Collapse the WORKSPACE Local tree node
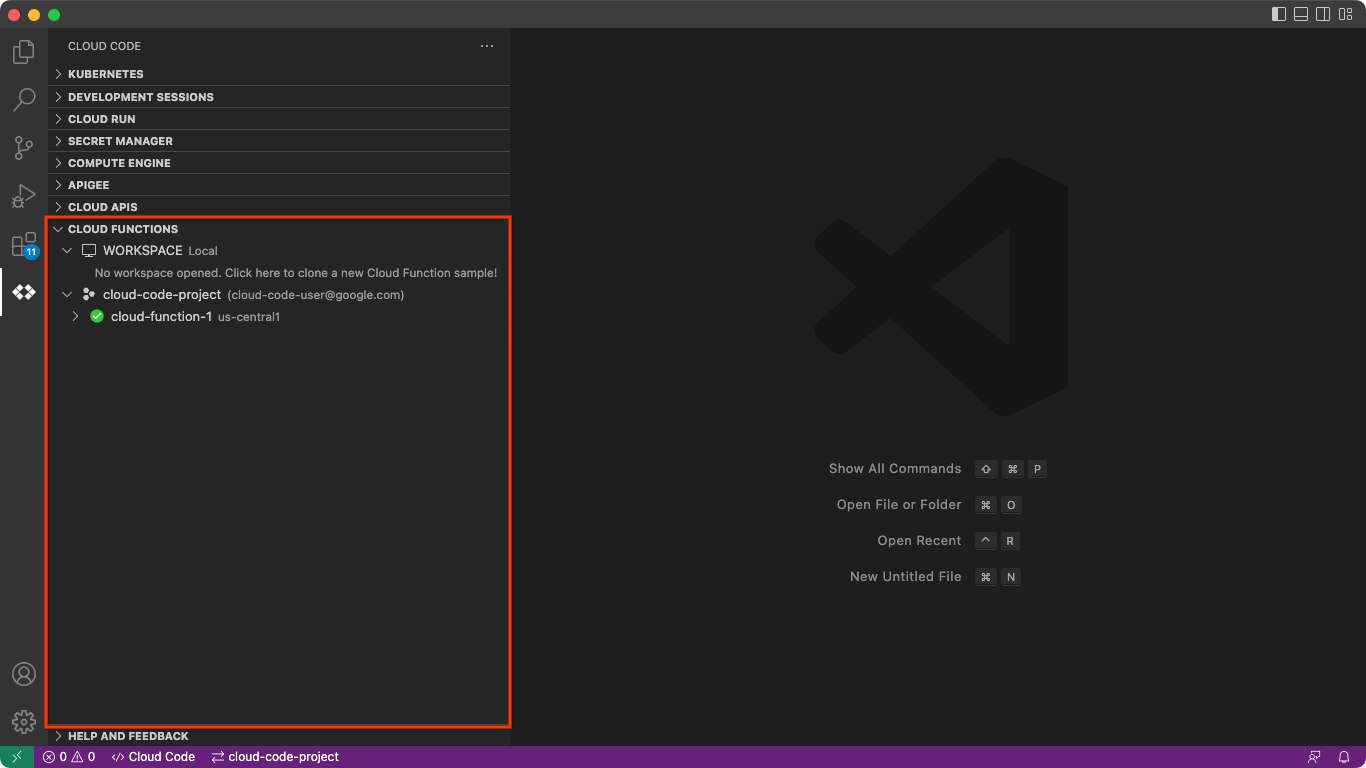This screenshot has height=768, width=1366. (x=67, y=251)
